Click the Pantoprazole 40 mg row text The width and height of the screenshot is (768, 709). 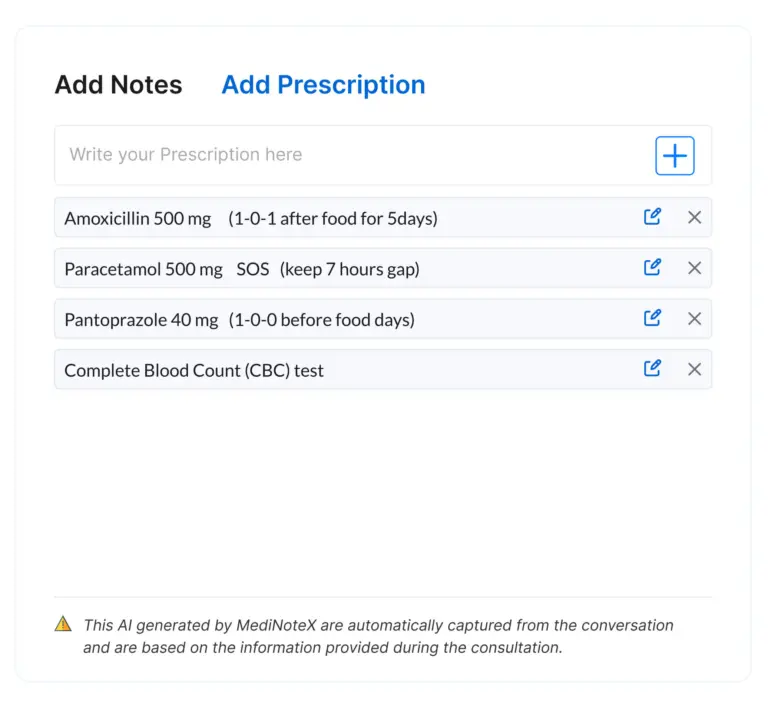point(141,320)
